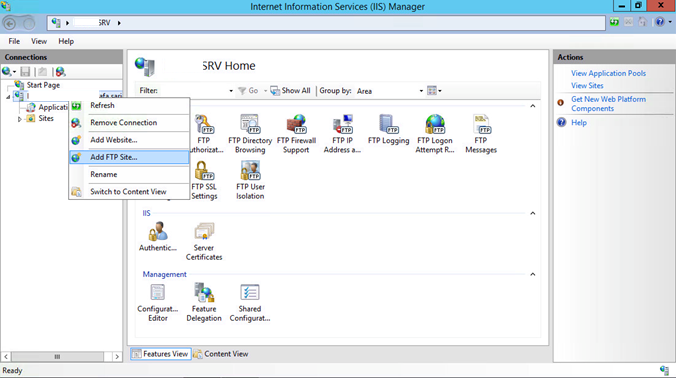
Task: Click Get New Web Platform Components
Action: coord(608,104)
